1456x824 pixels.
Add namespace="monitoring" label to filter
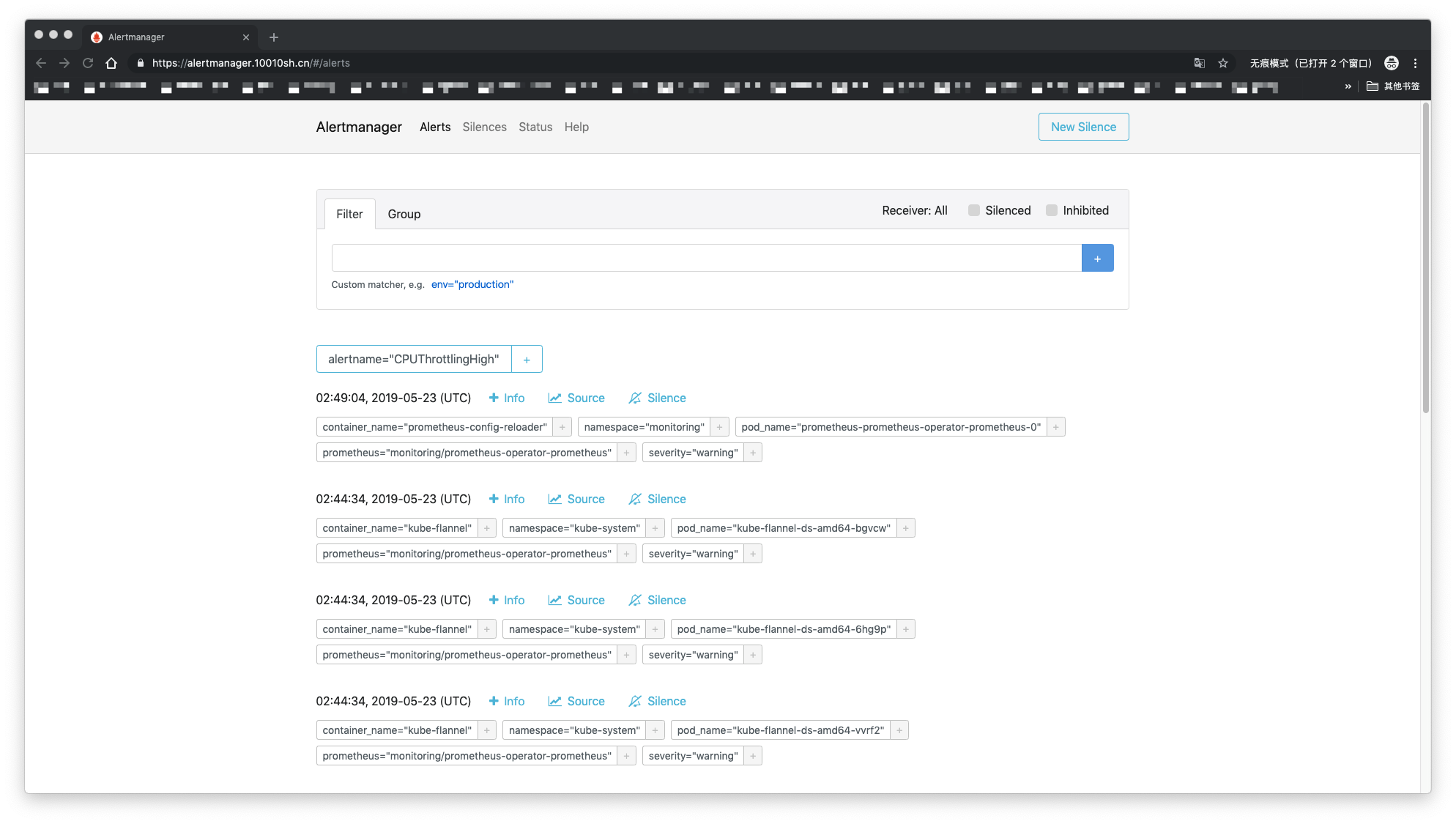click(719, 427)
